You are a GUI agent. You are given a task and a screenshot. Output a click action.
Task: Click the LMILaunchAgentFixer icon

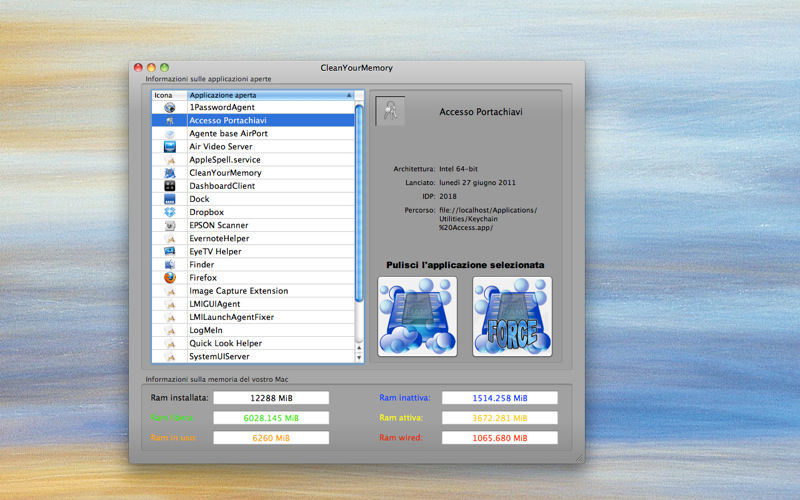point(170,317)
